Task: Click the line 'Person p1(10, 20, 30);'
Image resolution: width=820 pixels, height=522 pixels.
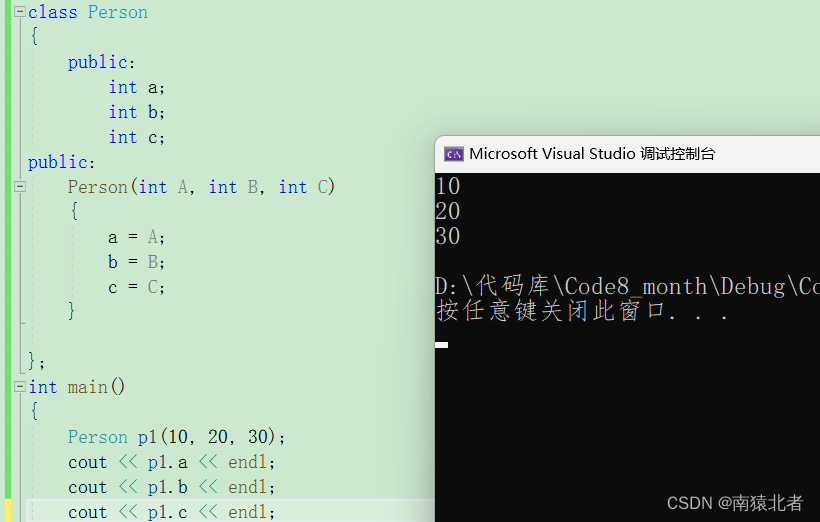Action: click(176, 437)
